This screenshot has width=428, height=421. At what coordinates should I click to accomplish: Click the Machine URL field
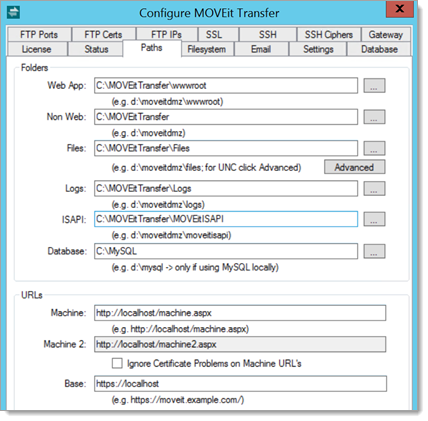[x=240, y=313]
